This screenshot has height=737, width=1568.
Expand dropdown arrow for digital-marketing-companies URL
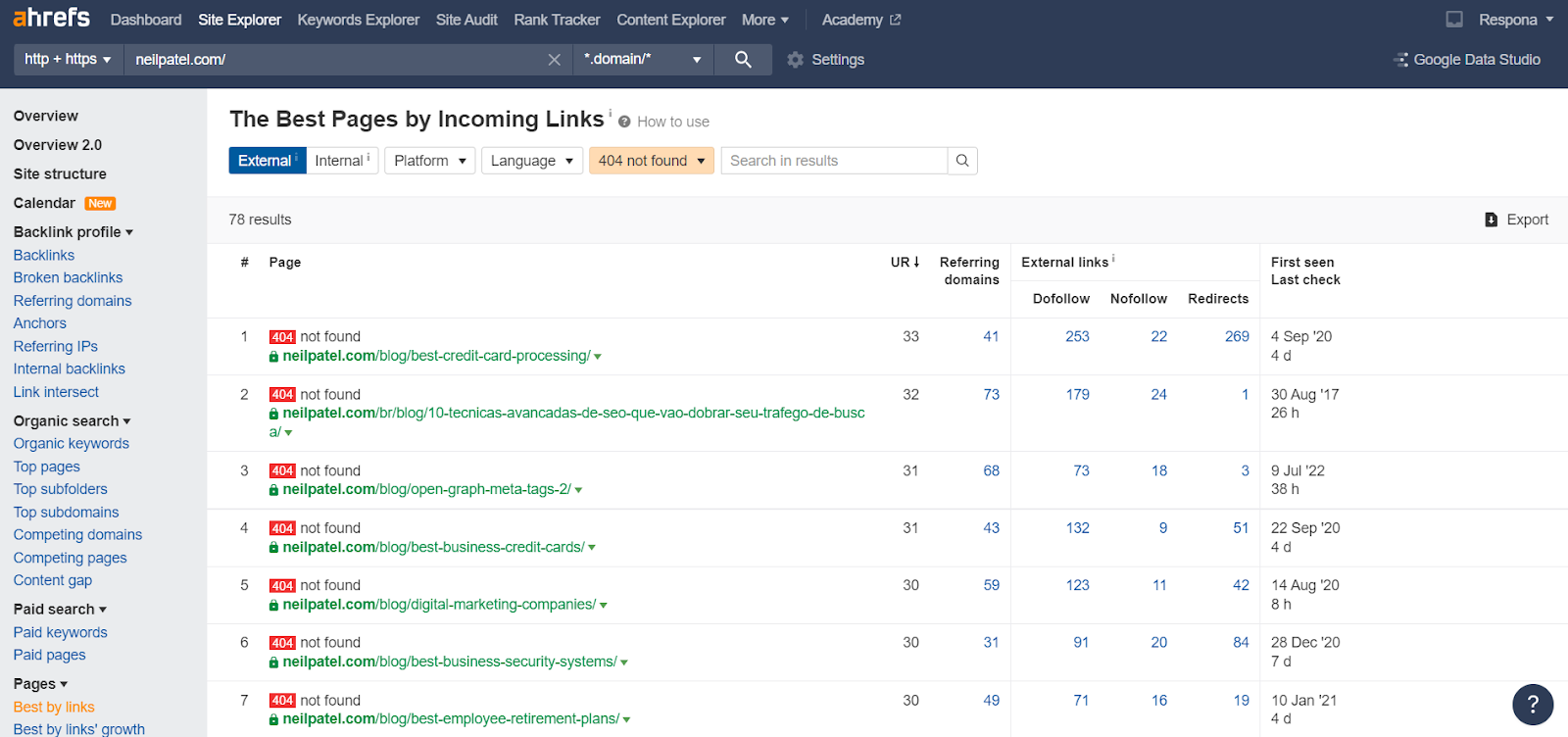coord(604,606)
